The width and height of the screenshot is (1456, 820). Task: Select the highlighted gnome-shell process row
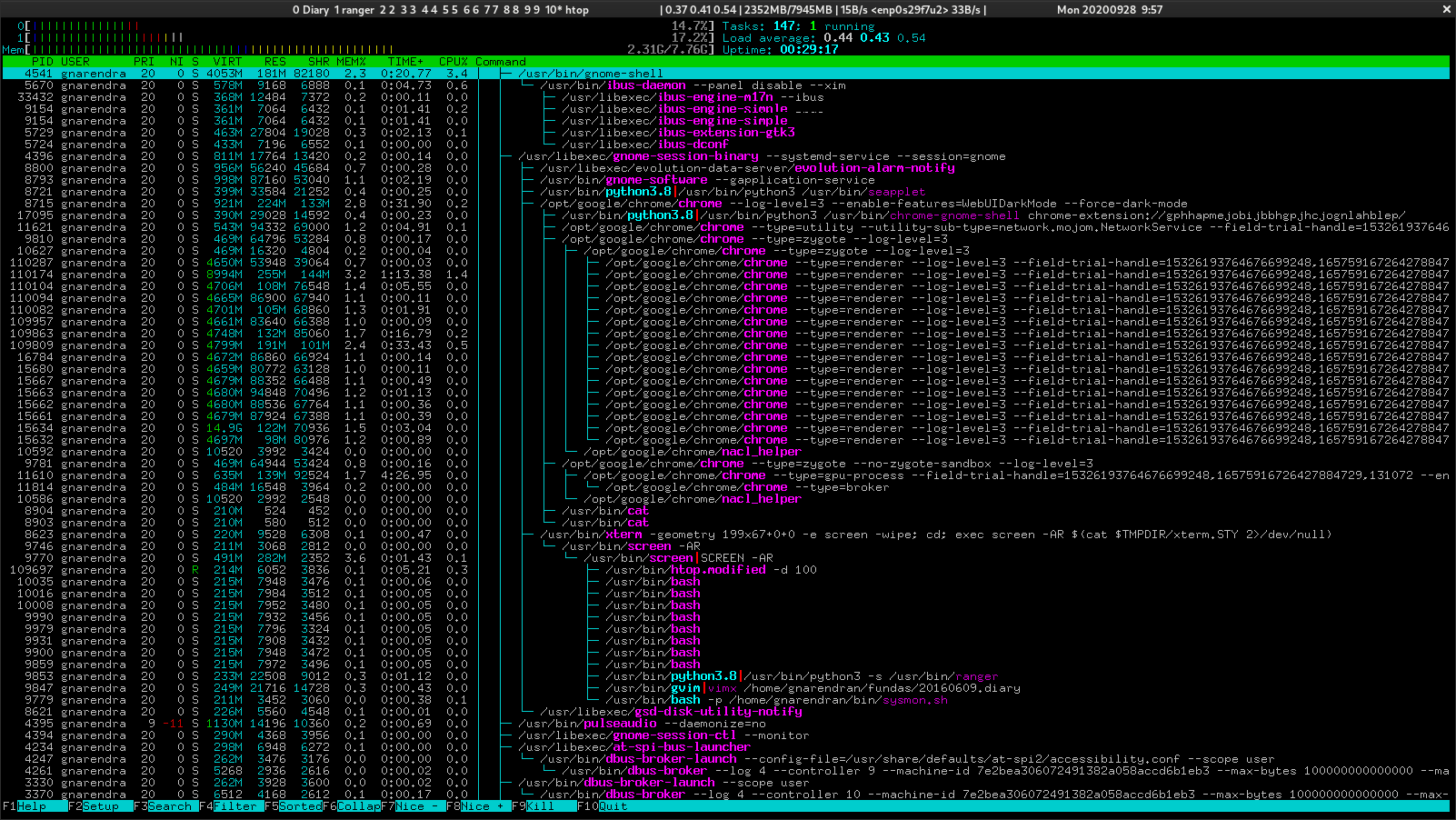click(x=725, y=74)
